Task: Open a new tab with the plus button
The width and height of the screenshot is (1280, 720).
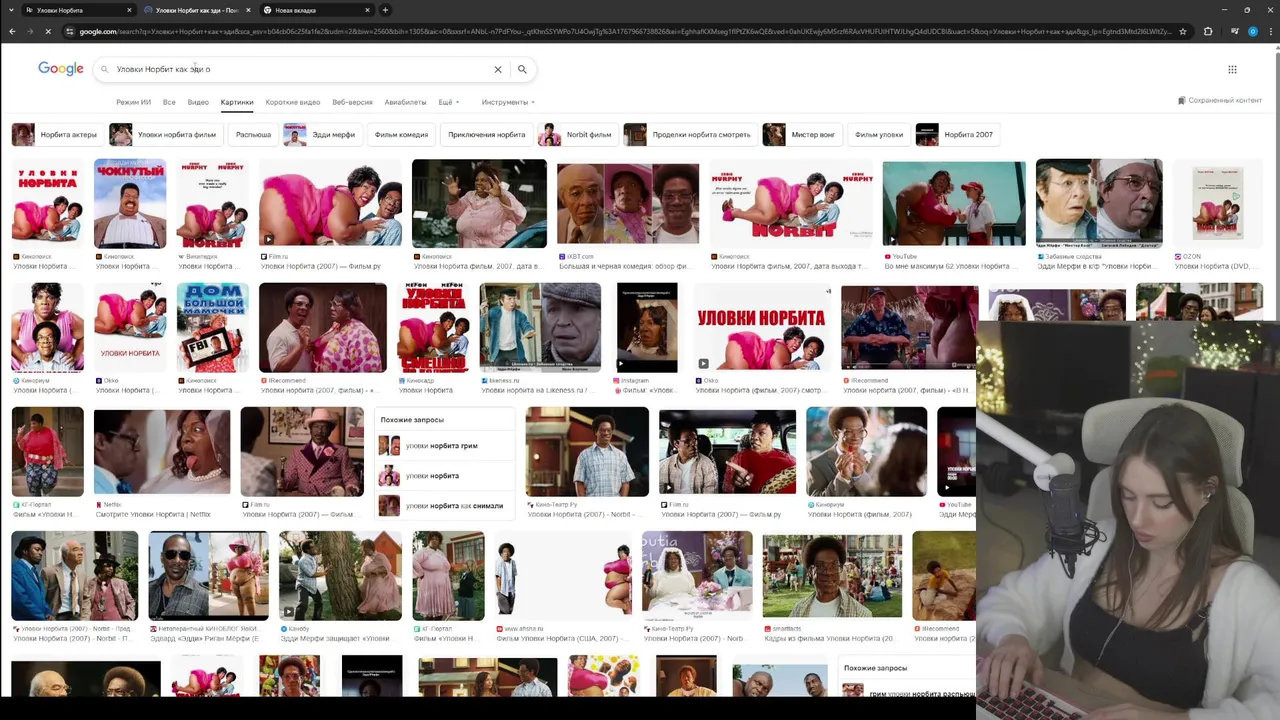Action: 385,10
